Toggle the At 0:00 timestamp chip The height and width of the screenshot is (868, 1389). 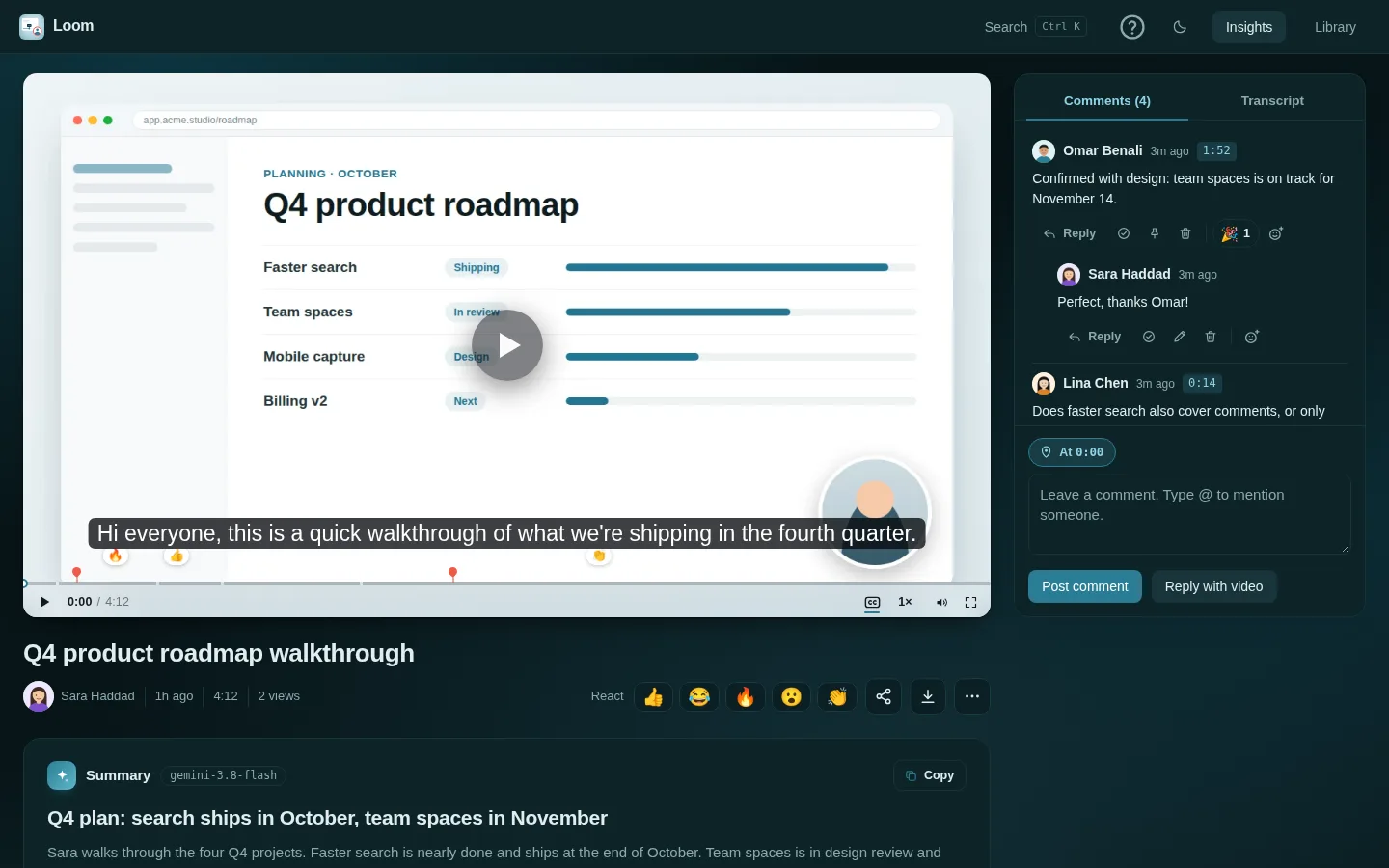[x=1072, y=452]
